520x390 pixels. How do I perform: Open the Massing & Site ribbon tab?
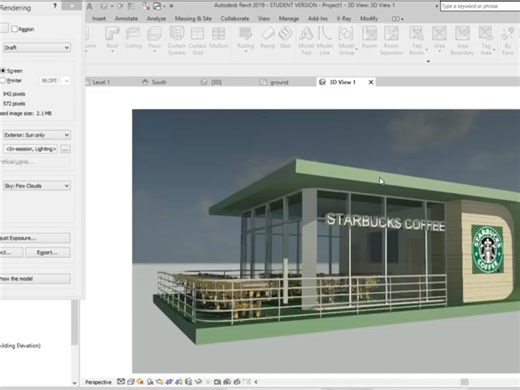193,19
